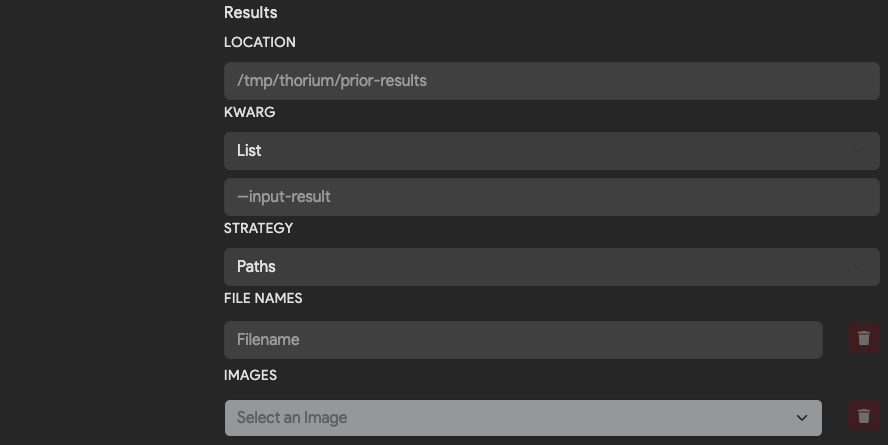The height and width of the screenshot is (445, 888).
Task: Focus the Location path input field
Action: click(552, 81)
